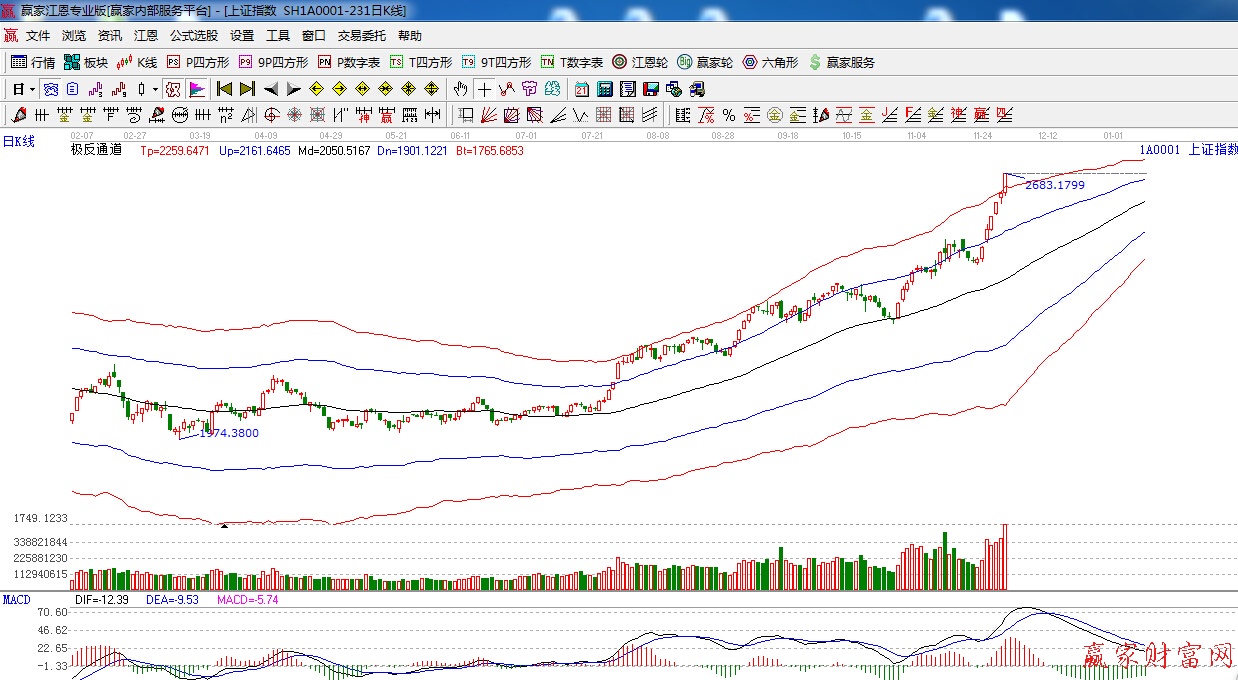Viewport: 1238px width, 680px height.
Task: Jump to first bar with skip-back arrow
Action: 224,89
